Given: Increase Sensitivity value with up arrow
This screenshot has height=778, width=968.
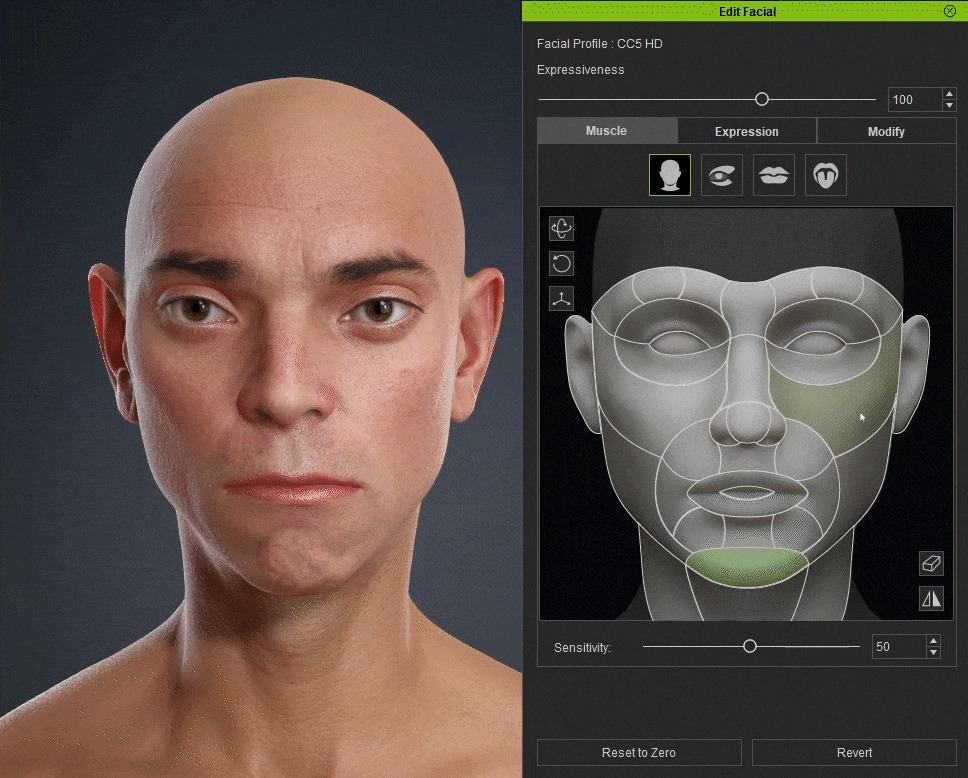Looking at the screenshot, I should coord(933,641).
